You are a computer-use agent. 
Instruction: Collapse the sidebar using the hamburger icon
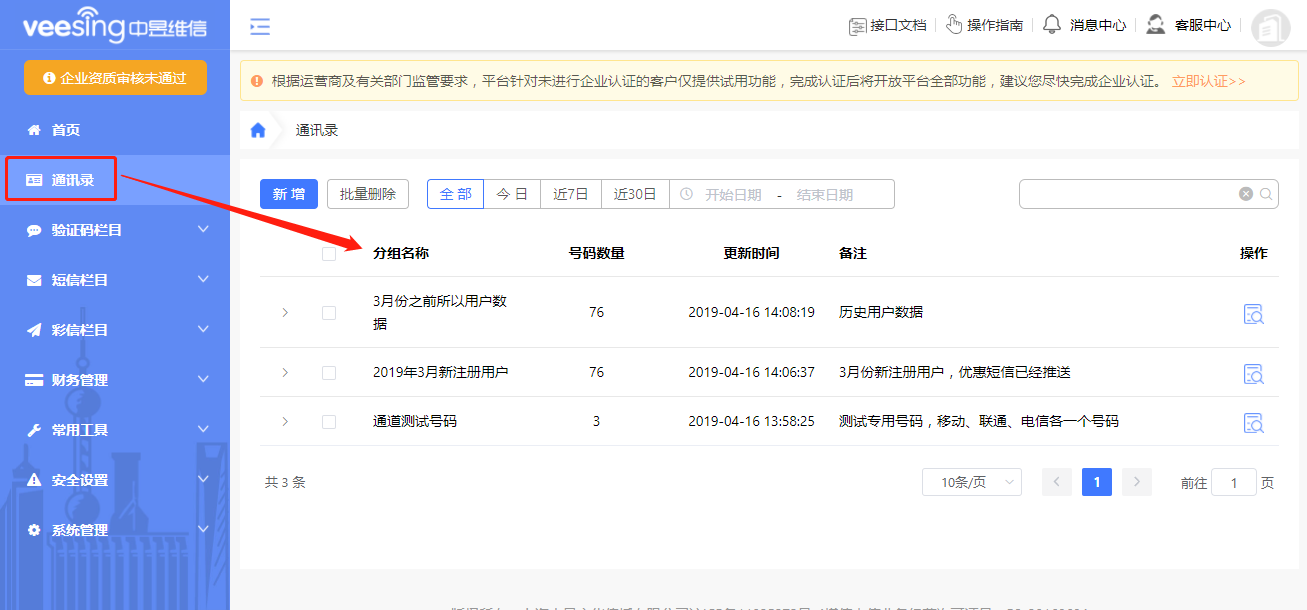259,27
